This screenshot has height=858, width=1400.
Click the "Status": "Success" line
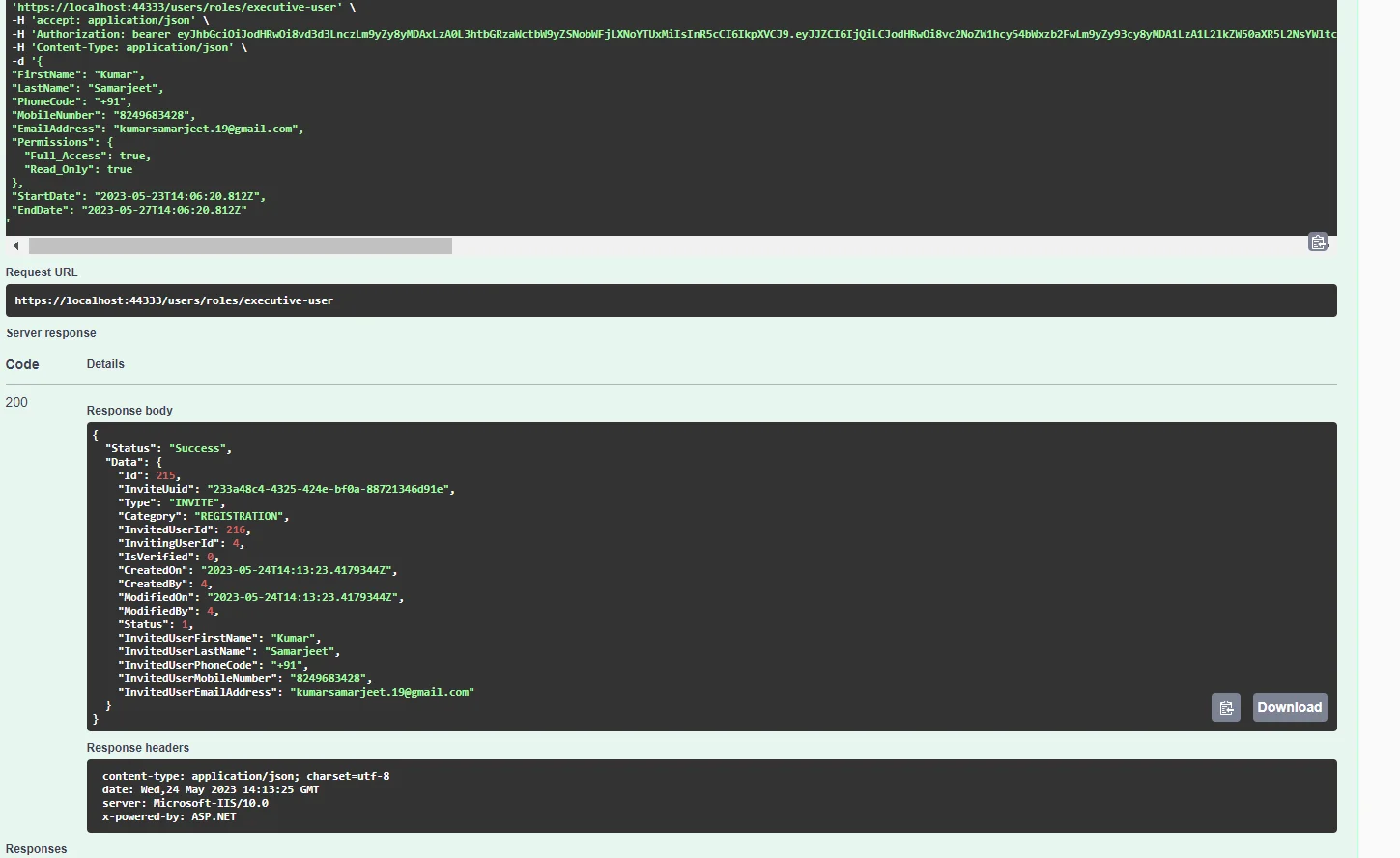168,448
